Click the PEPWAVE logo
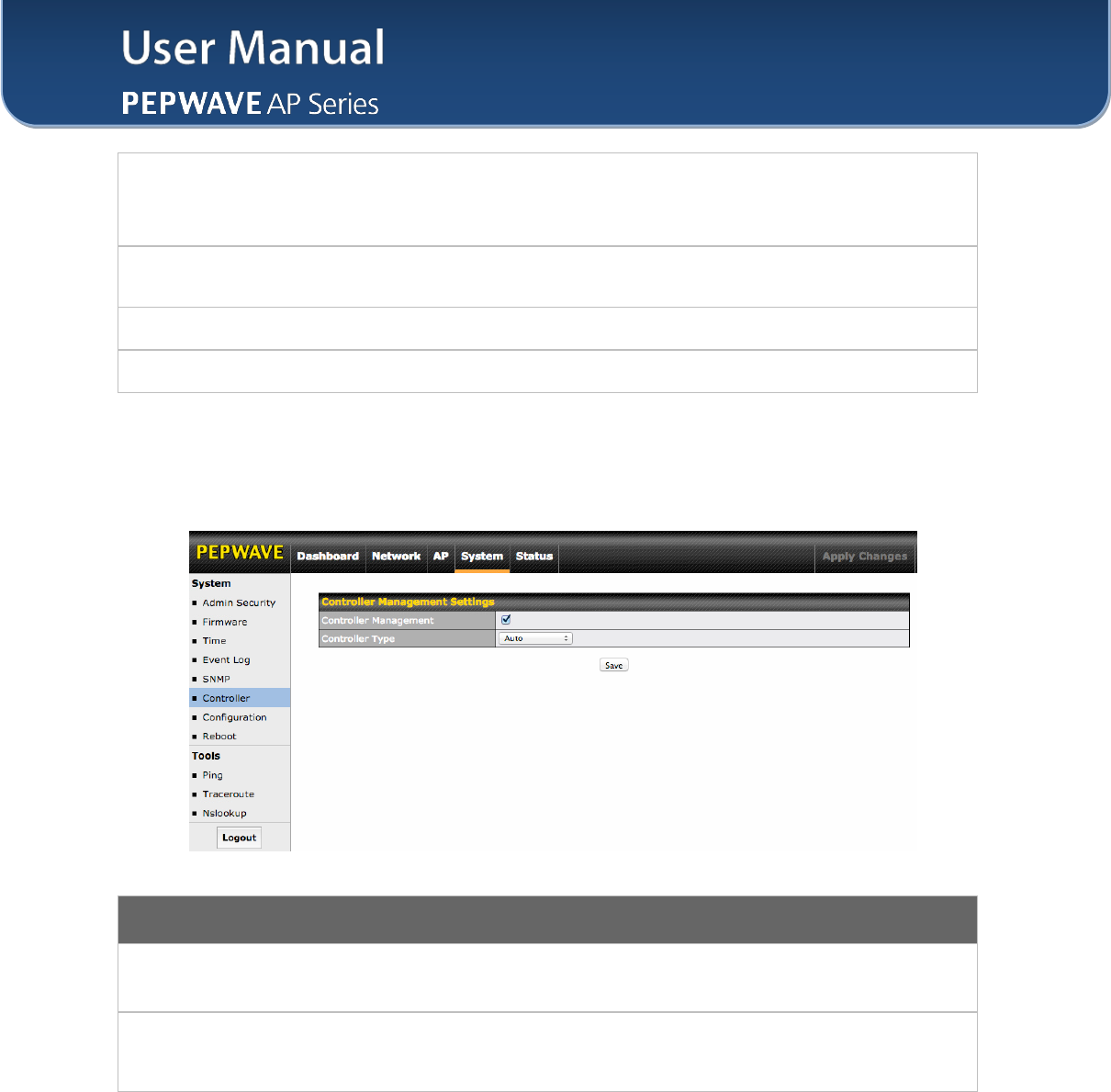1111x1092 pixels. [240, 552]
